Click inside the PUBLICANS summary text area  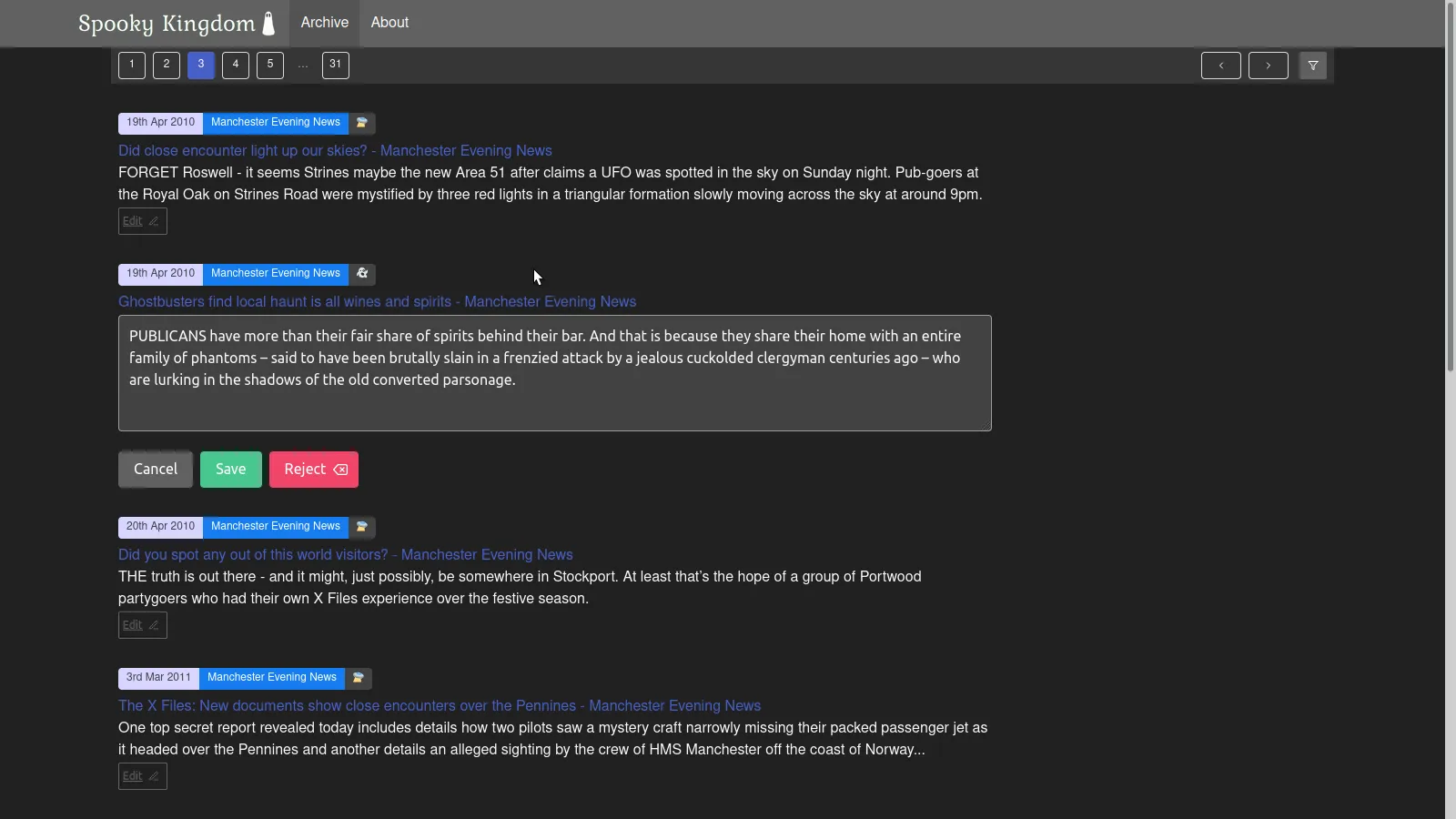tap(554, 373)
